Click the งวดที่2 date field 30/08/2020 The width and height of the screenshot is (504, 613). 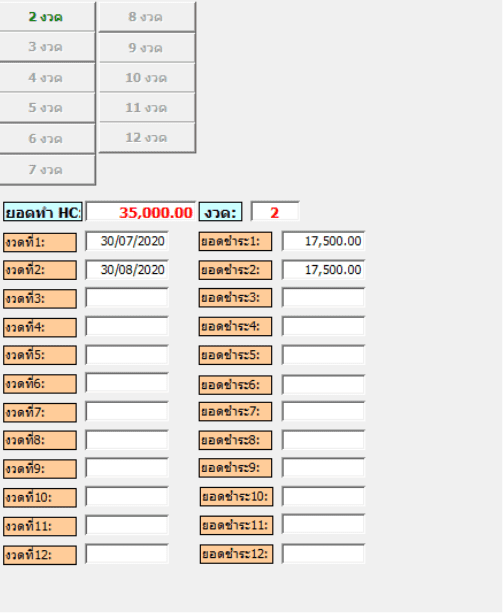pos(127,270)
